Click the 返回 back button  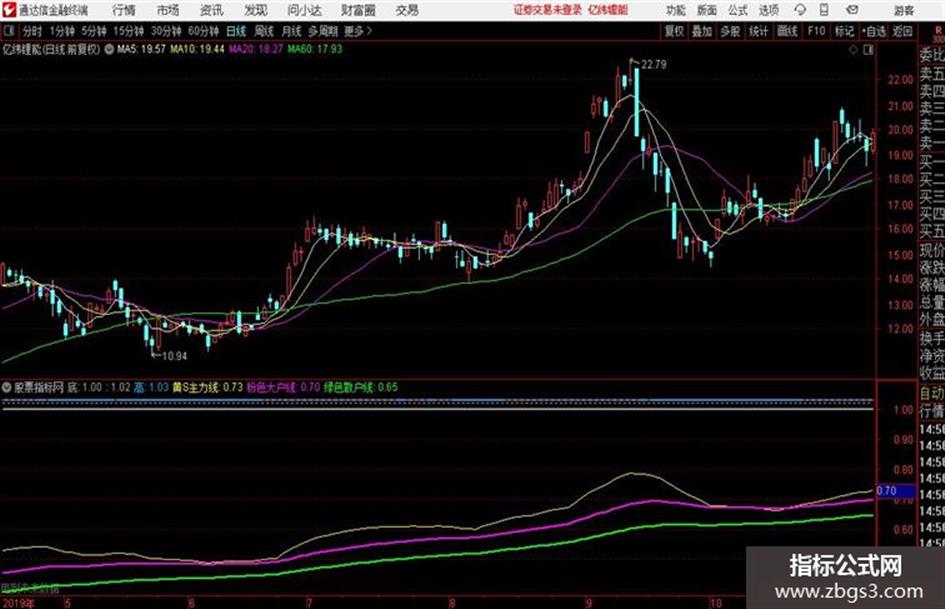(902, 31)
